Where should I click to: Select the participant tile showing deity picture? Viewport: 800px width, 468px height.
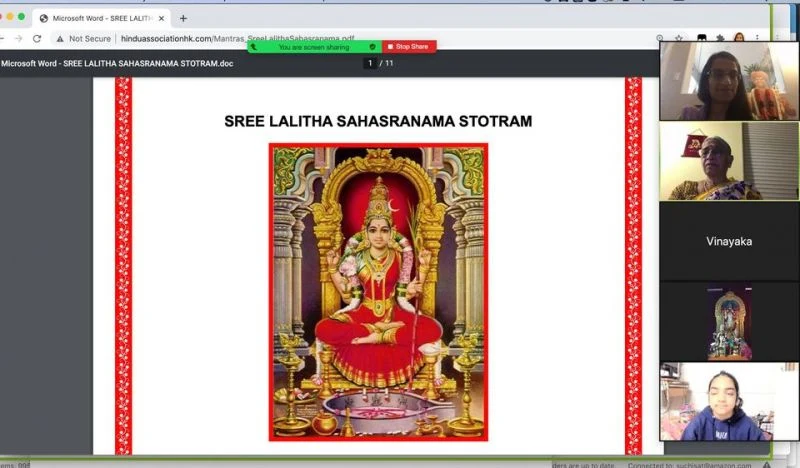click(729, 322)
